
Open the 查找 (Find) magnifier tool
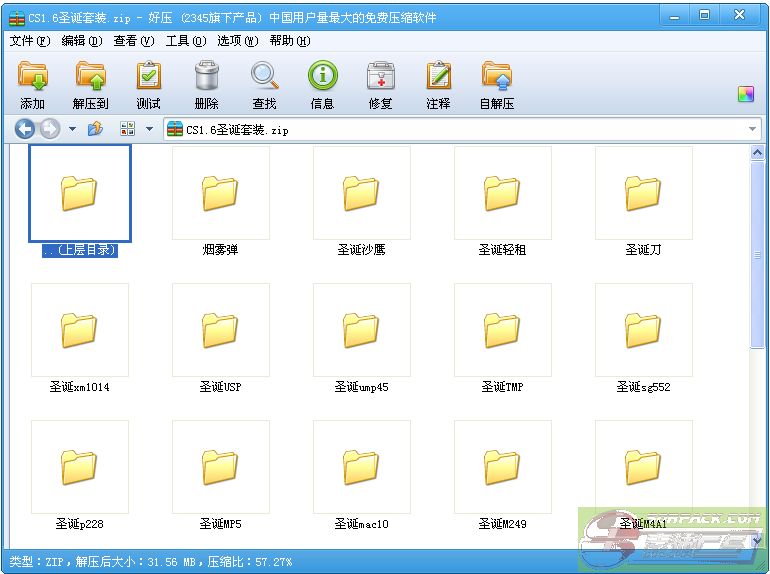[264, 77]
